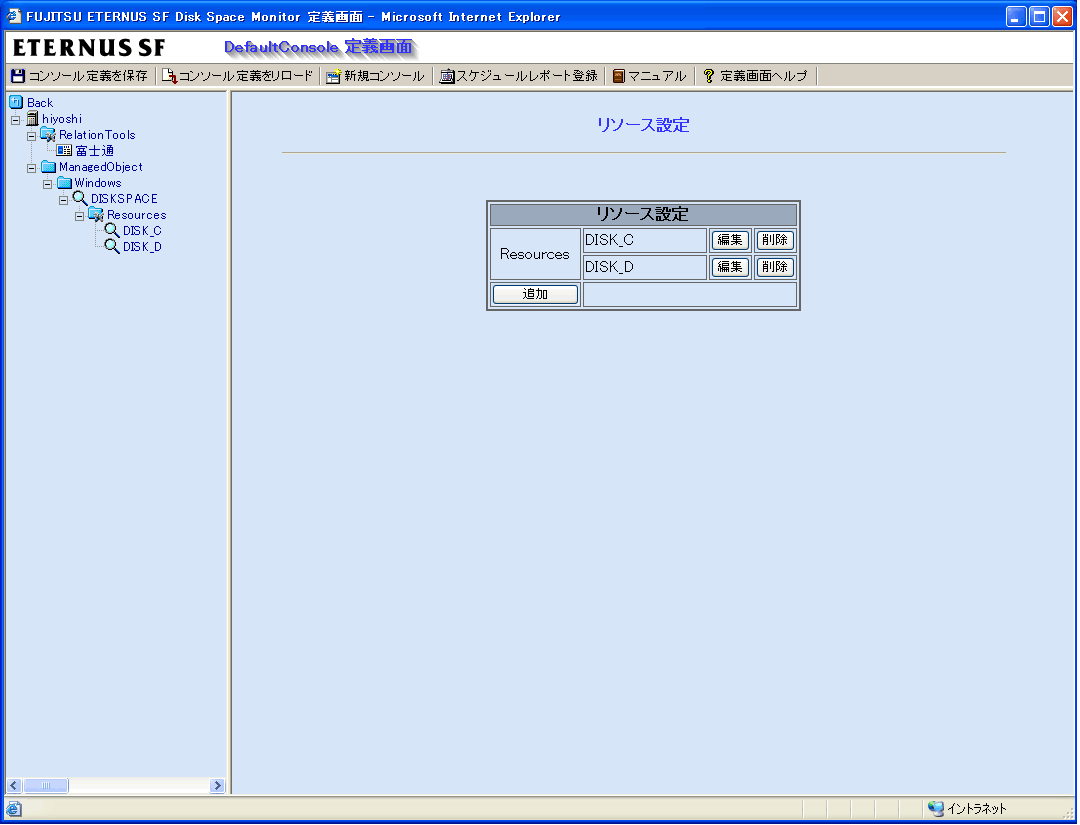Select the hiyoshi server icon
Image resolution: width=1080 pixels, height=825 pixels.
32,118
